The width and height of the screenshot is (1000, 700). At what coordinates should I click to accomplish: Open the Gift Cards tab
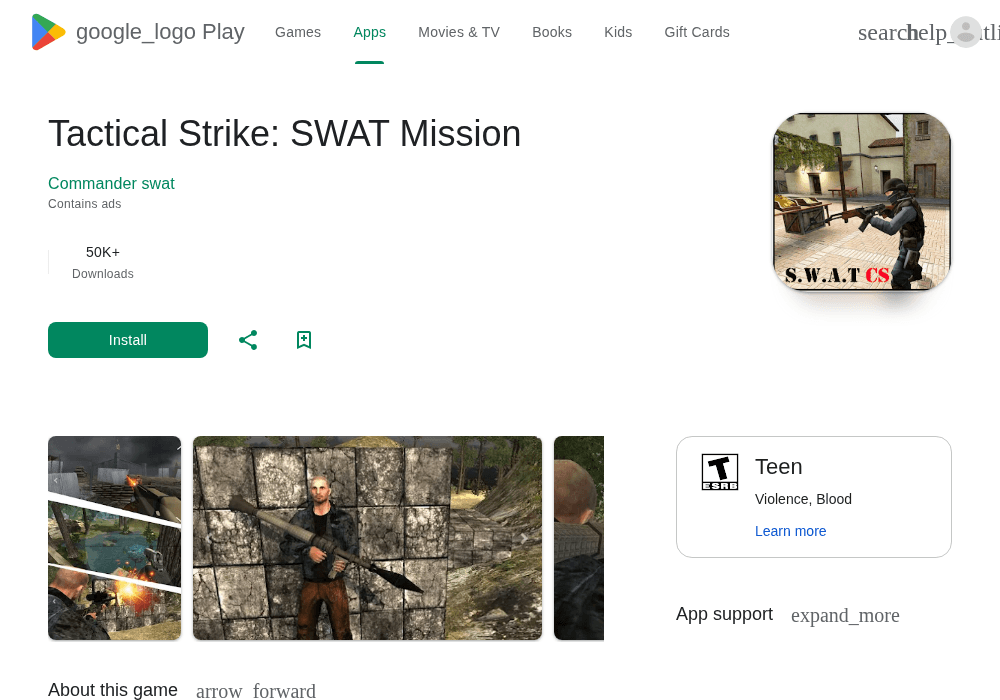[x=696, y=32]
